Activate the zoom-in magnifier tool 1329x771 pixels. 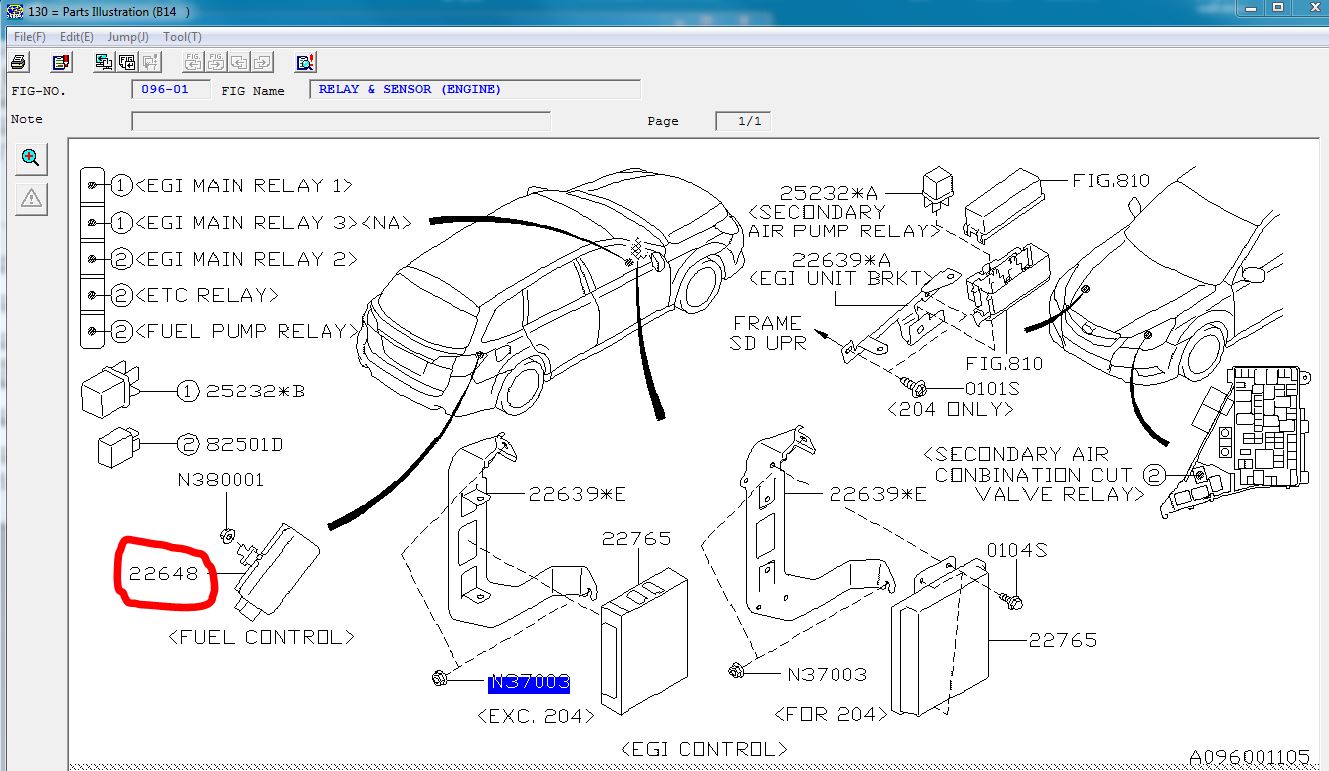coord(31,158)
